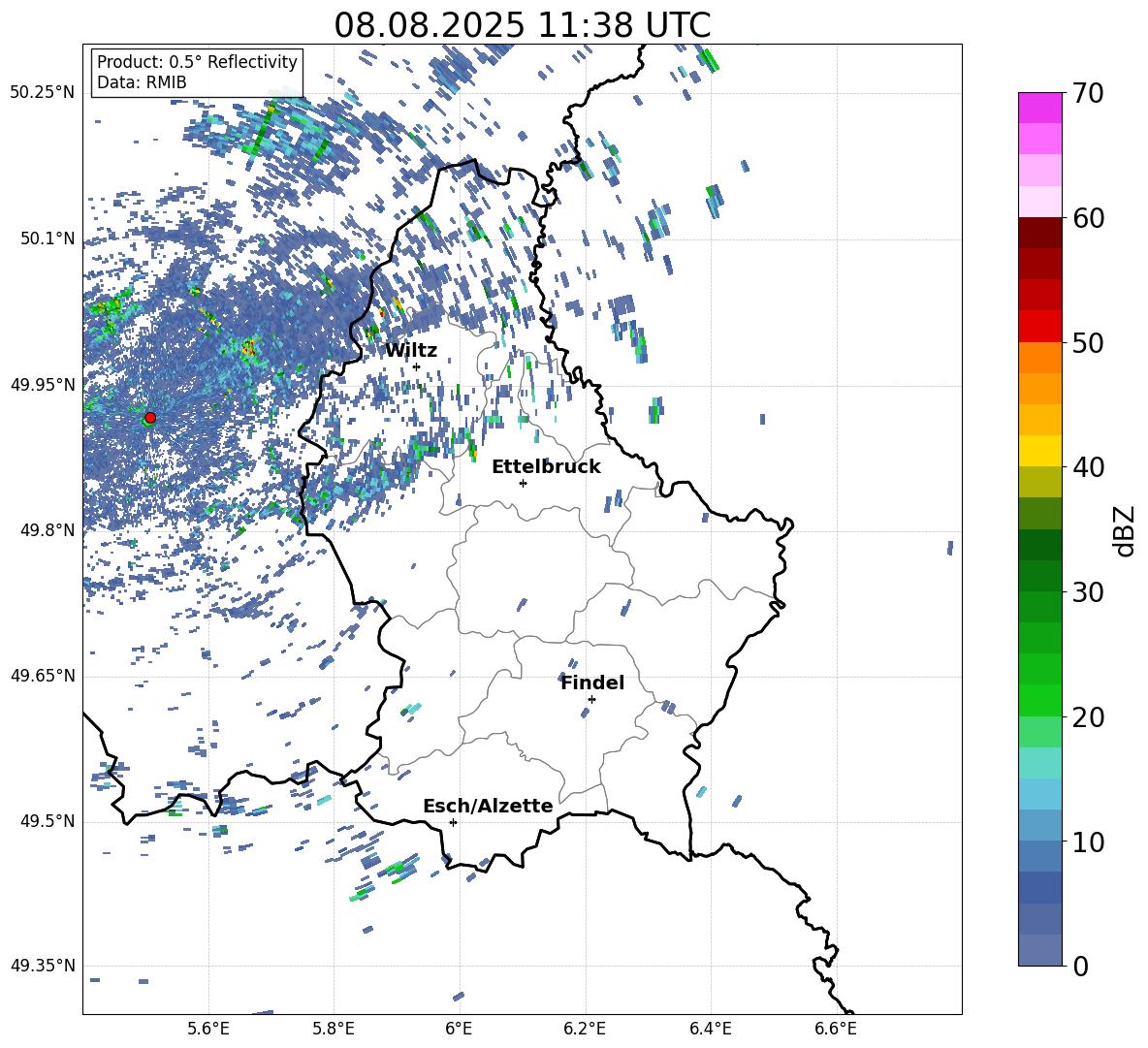
Task: Click the Wiltz city label
Action: click(x=411, y=351)
